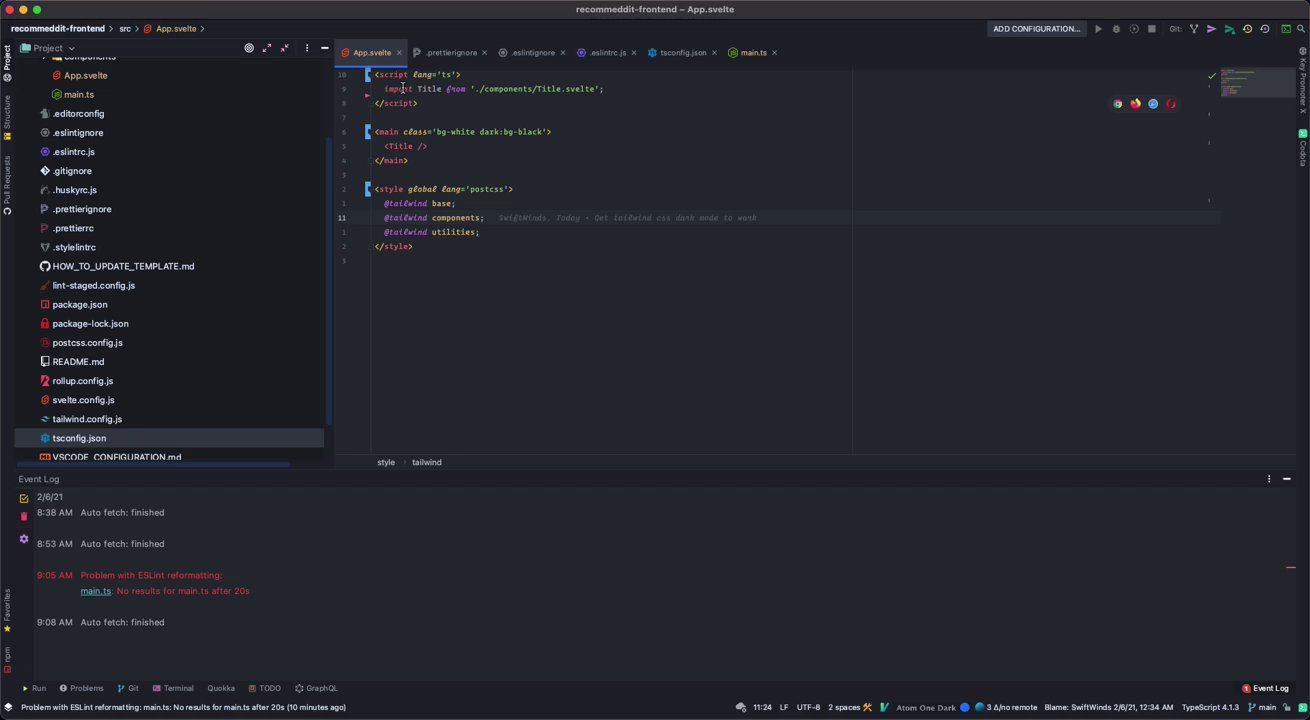Screen dimensions: 1310x720
Task: Fold the style block in editor gutter
Action: tap(368, 189)
